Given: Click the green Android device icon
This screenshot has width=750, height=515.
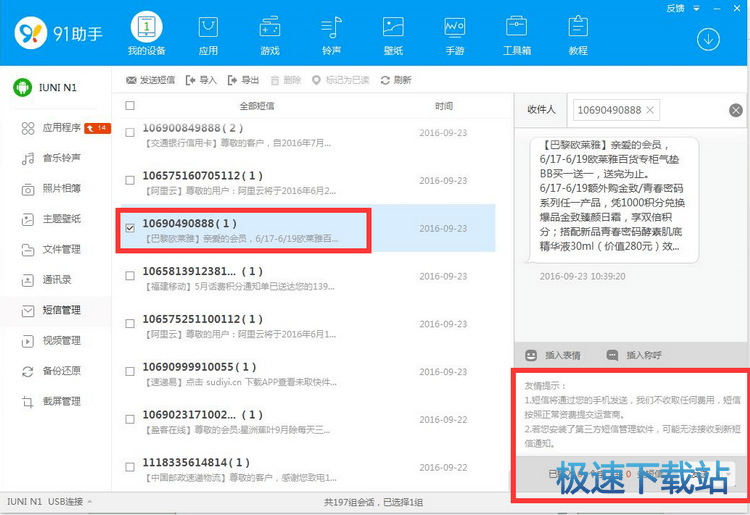Looking at the screenshot, I should click(x=22, y=87).
